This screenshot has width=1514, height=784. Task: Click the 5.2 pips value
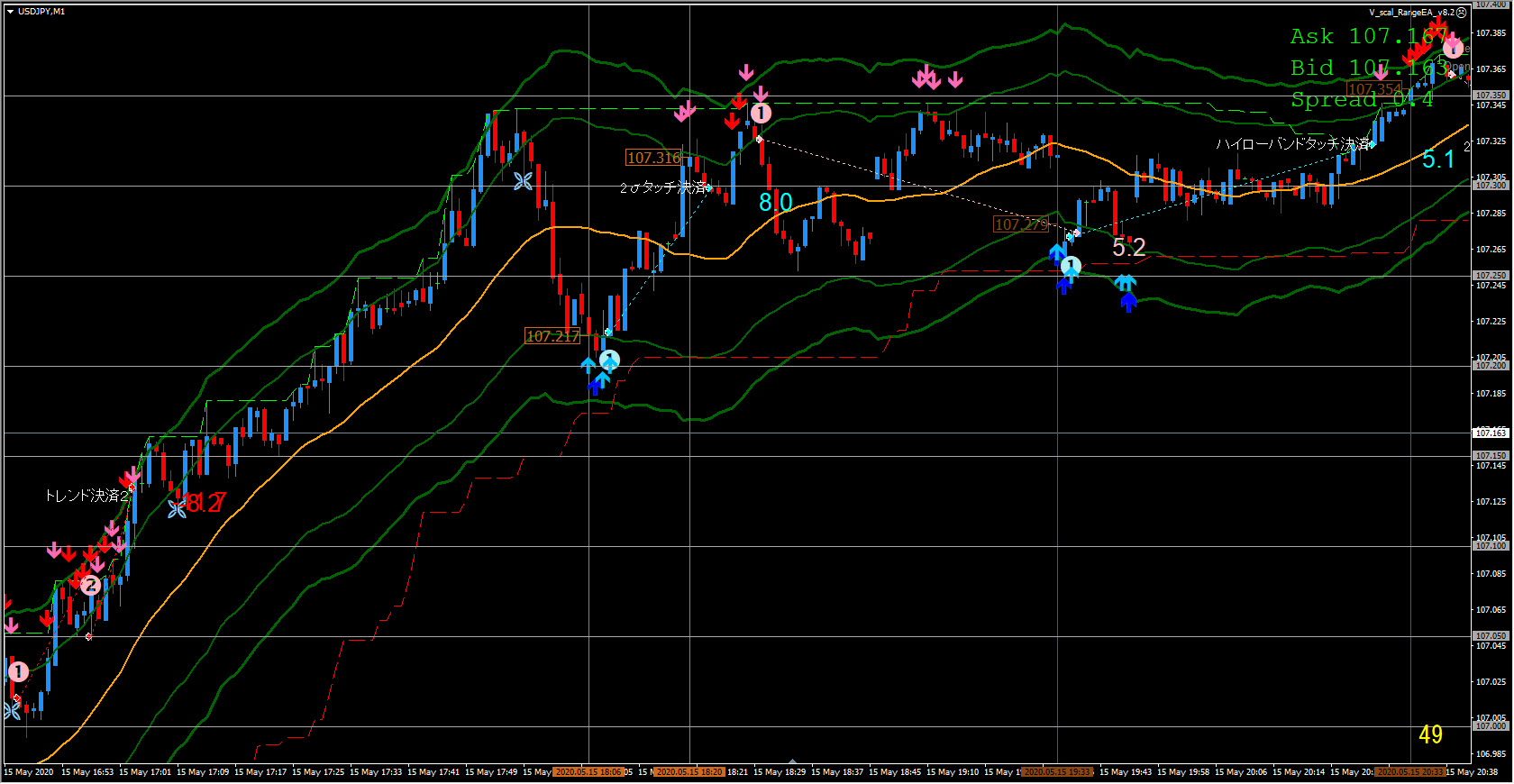[1128, 247]
